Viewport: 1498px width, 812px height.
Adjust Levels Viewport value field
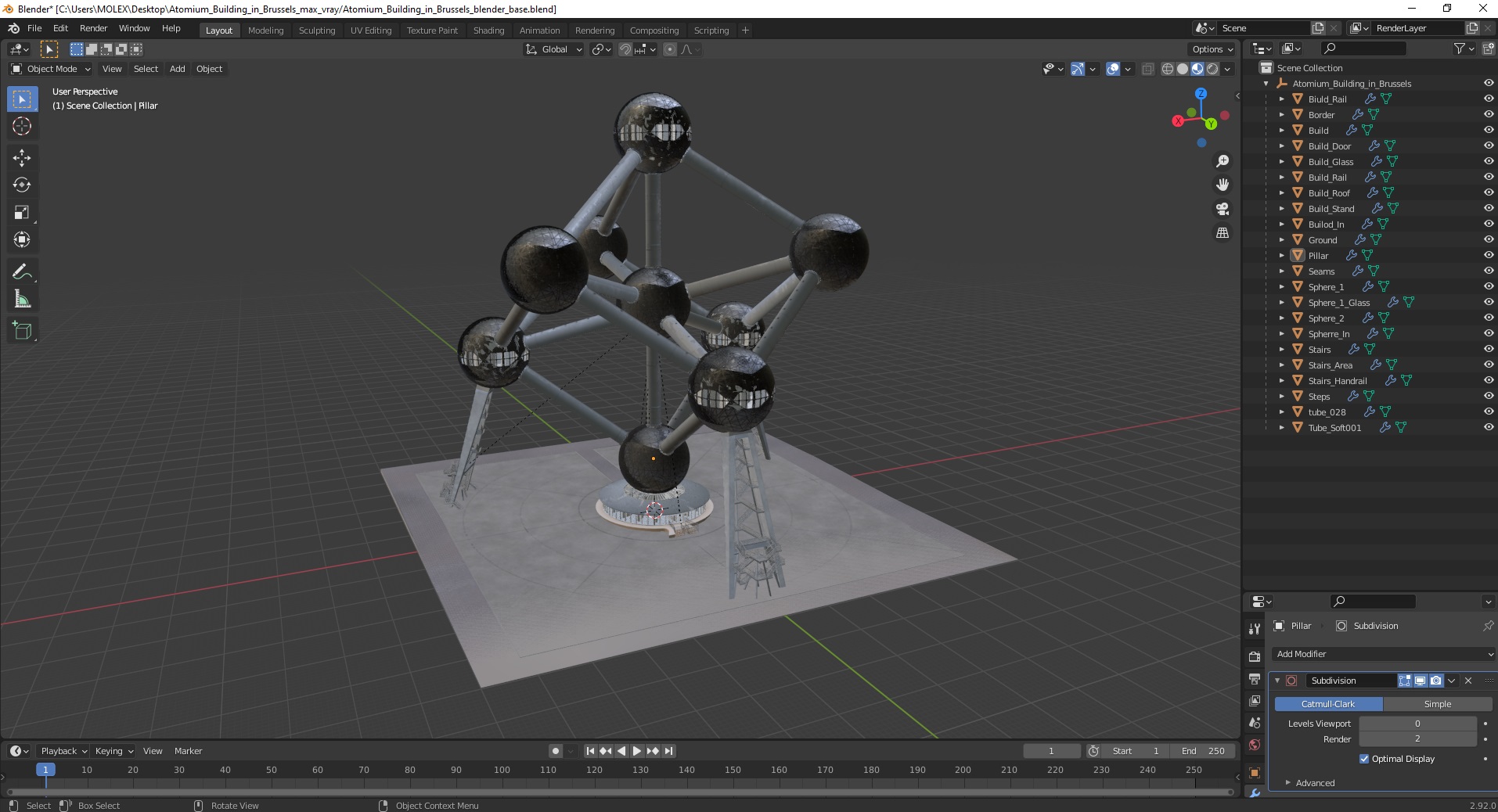click(1417, 724)
